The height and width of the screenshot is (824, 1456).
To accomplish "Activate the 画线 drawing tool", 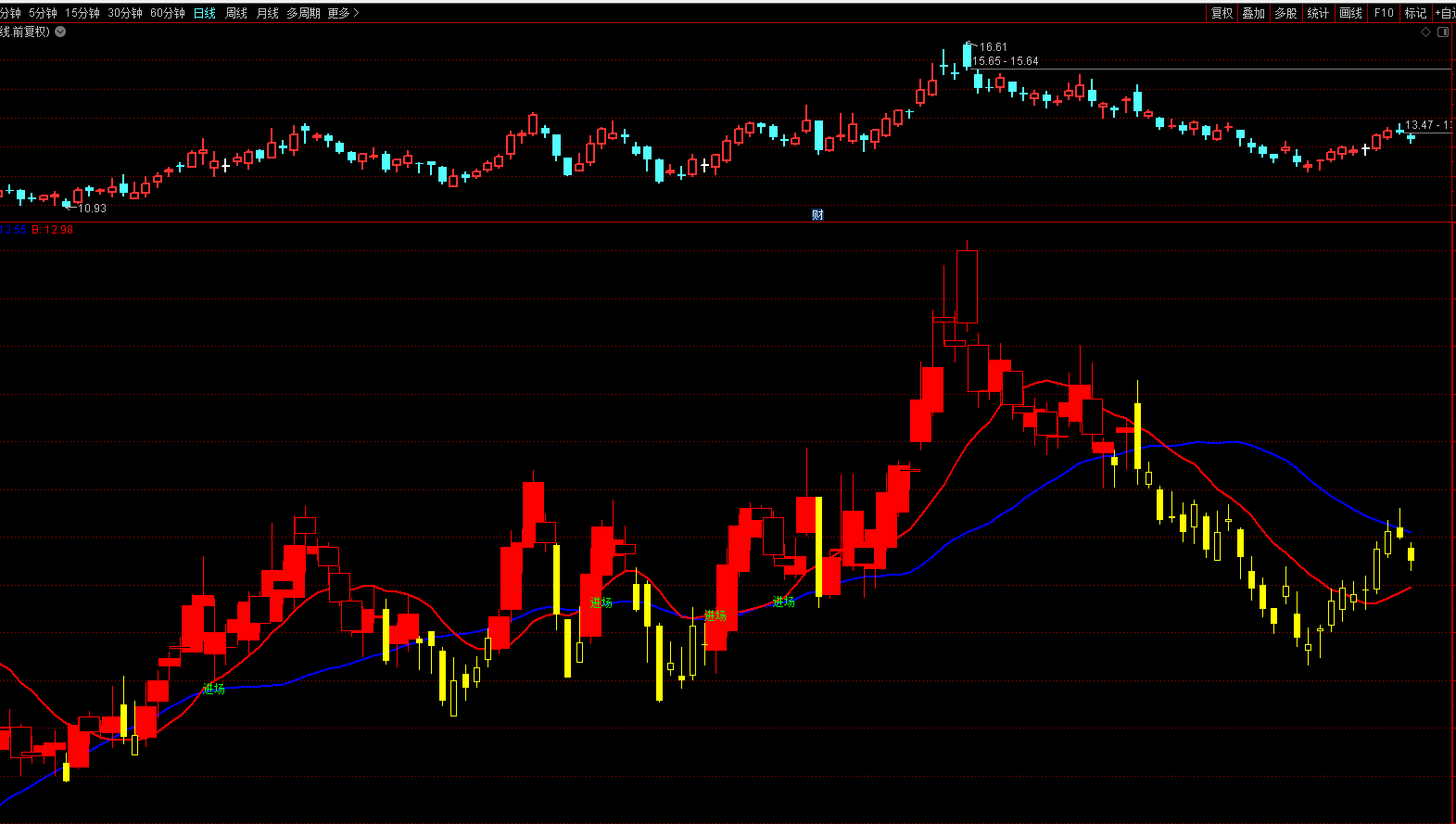I will coord(1351,13).
